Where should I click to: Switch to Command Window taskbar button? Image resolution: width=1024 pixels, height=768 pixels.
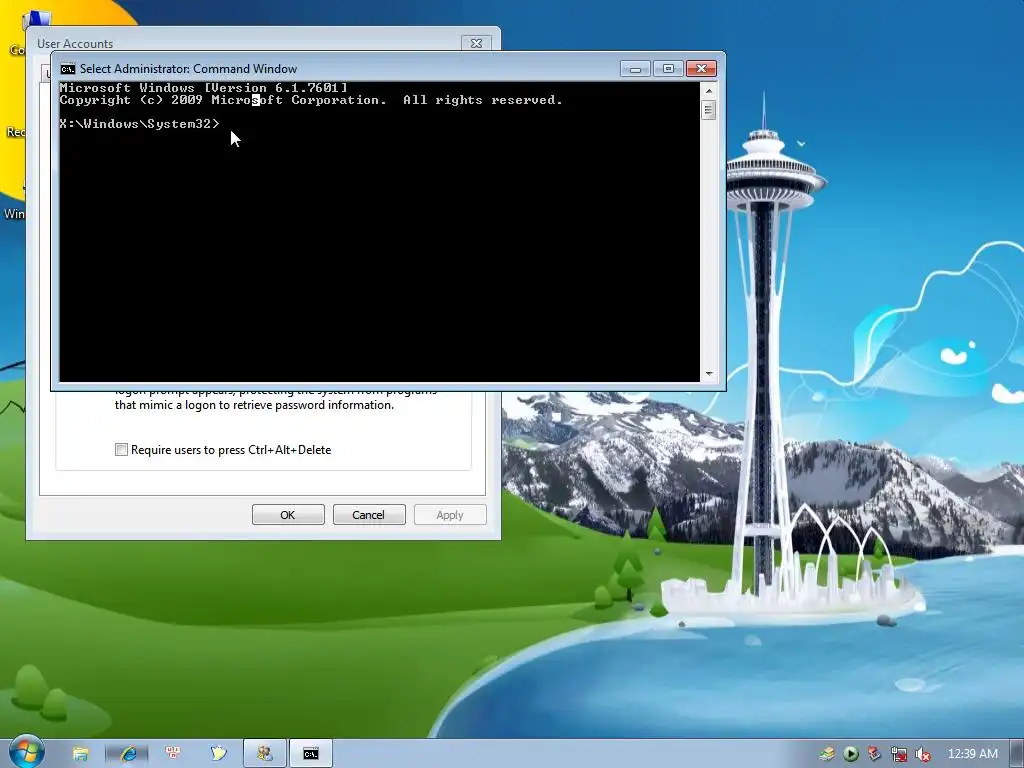pos(311,754)
